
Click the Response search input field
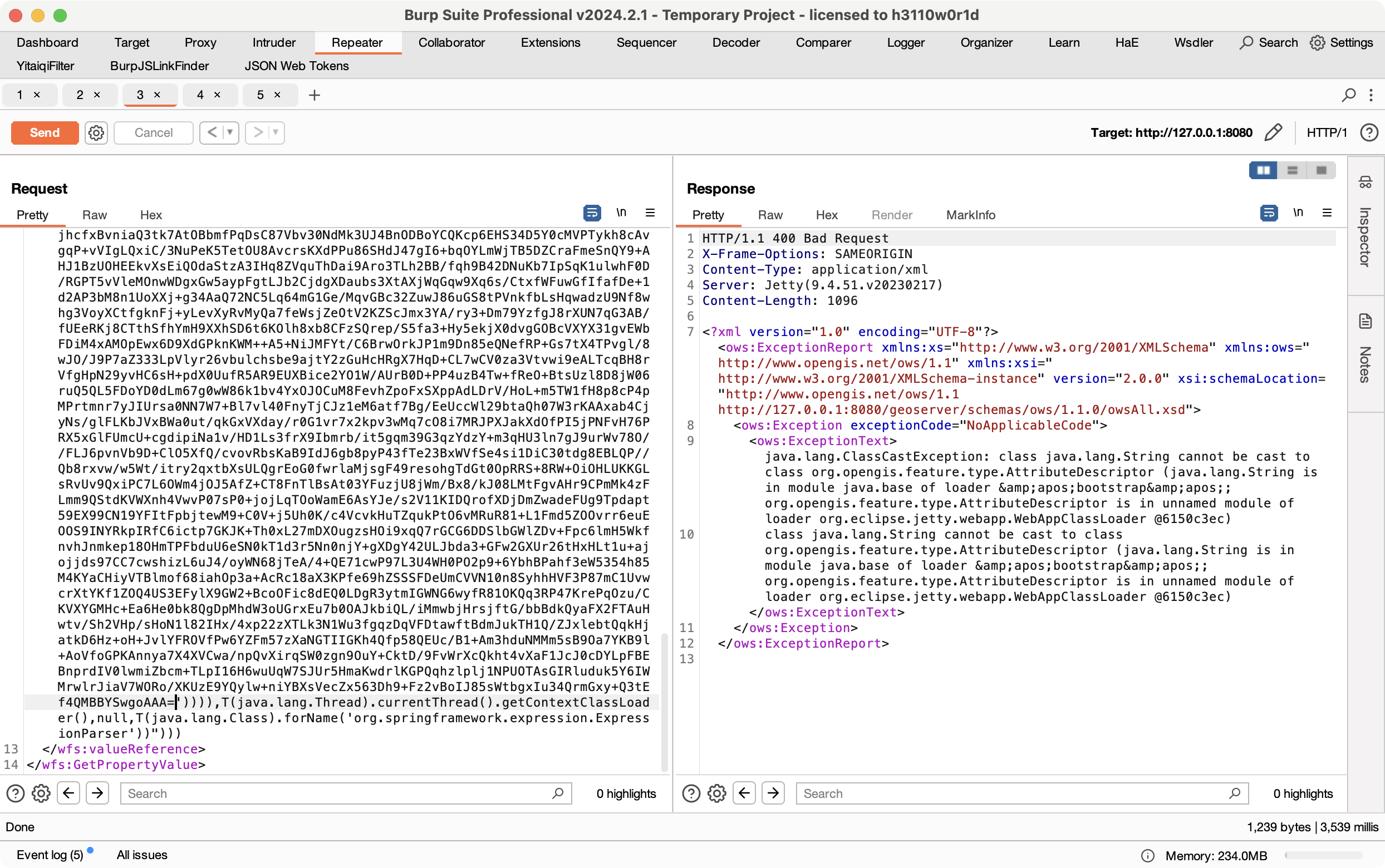click(x=1014, y=793)
